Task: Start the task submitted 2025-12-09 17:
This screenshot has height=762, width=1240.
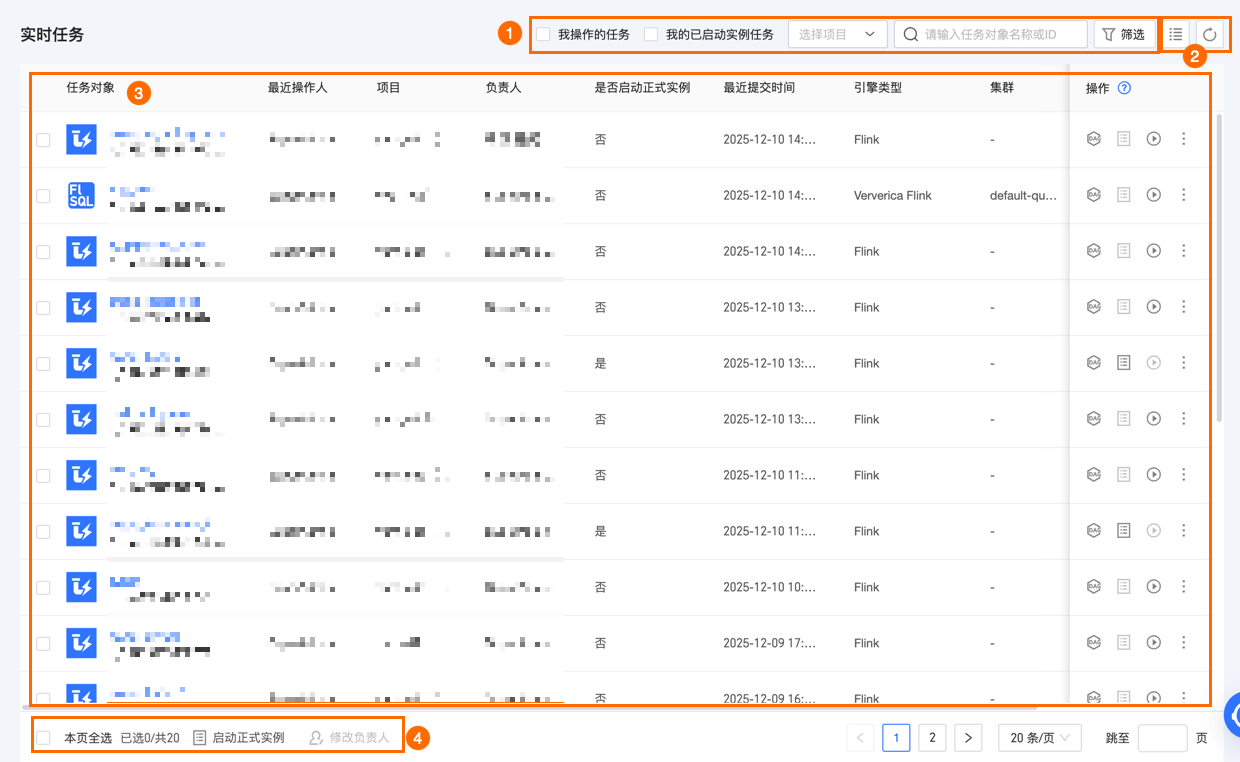Action: tap(1154, 643)
